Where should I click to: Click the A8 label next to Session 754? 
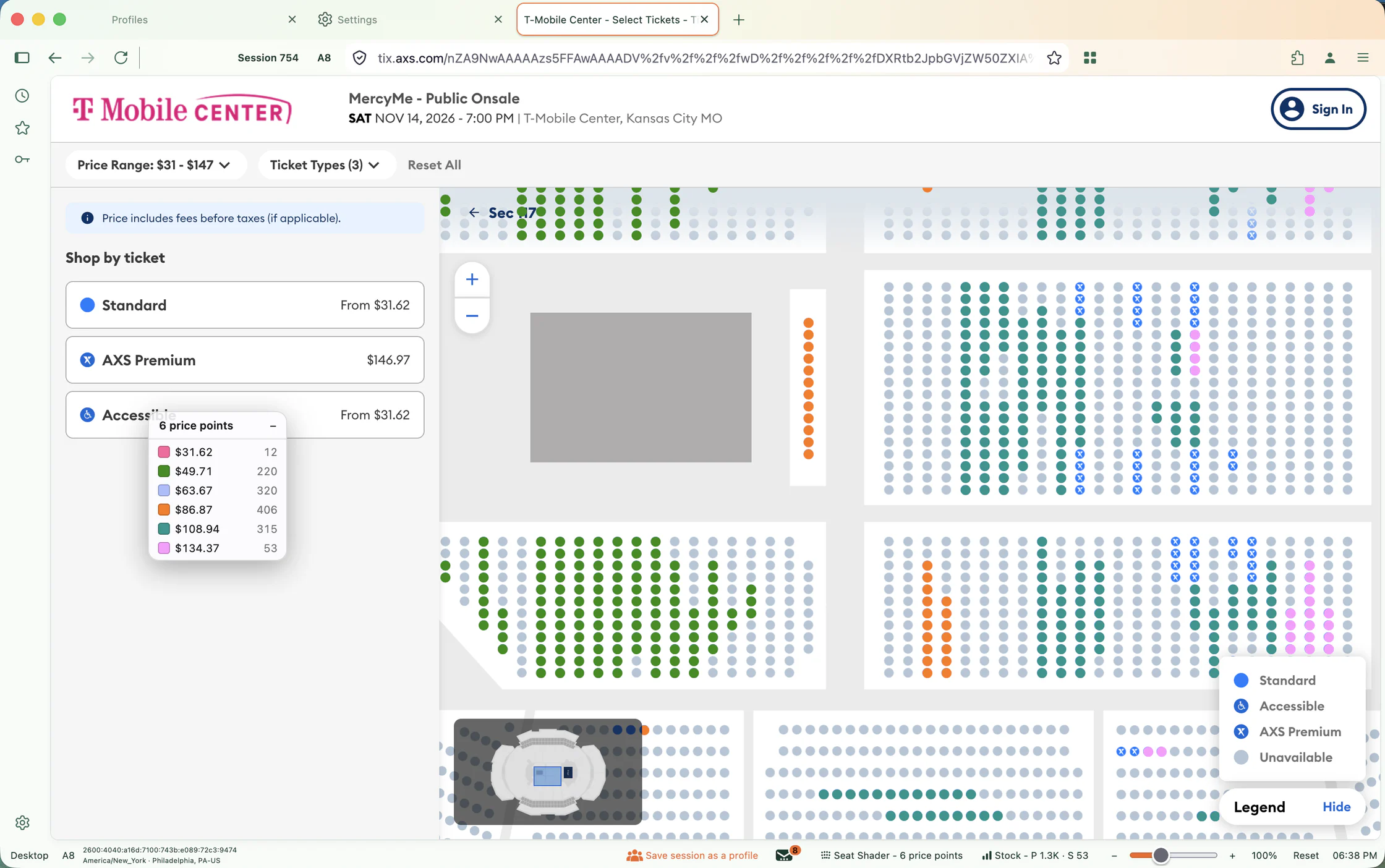pyautogui.click(x=324, y=57)
